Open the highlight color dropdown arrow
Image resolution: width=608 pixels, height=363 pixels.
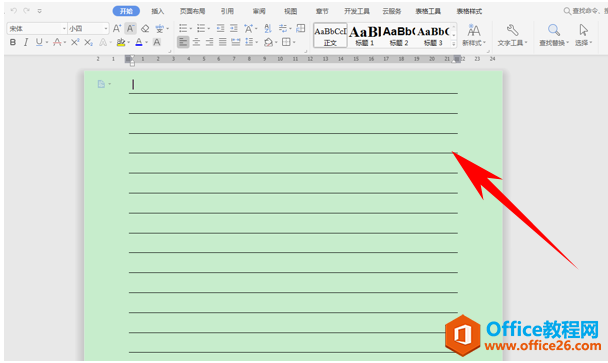[x=129, y=42]
